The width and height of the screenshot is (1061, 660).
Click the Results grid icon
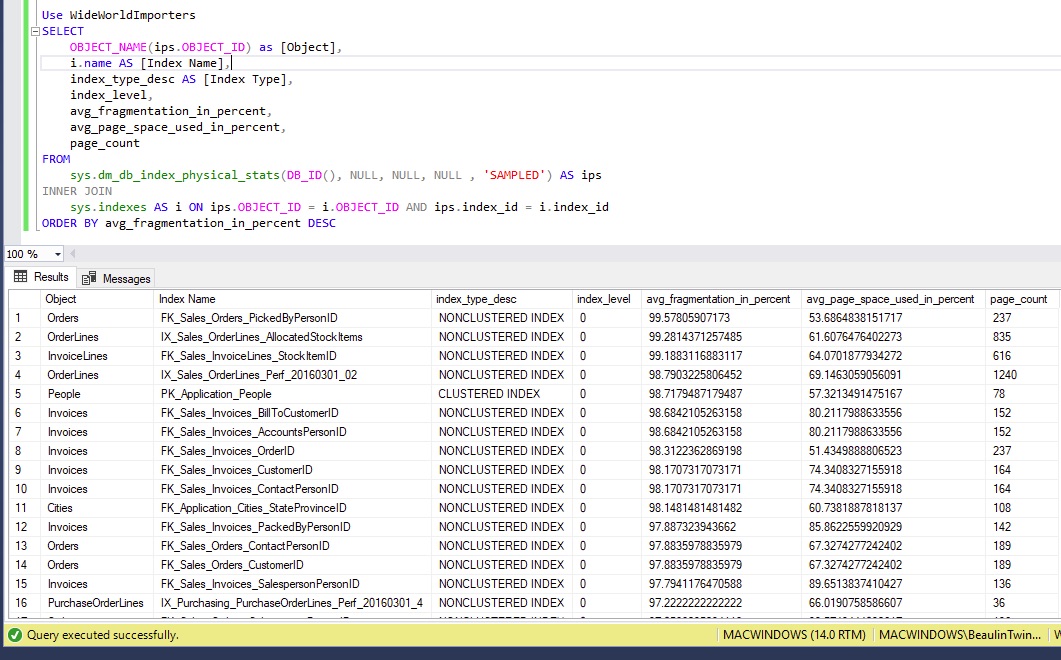pos(20,277)
